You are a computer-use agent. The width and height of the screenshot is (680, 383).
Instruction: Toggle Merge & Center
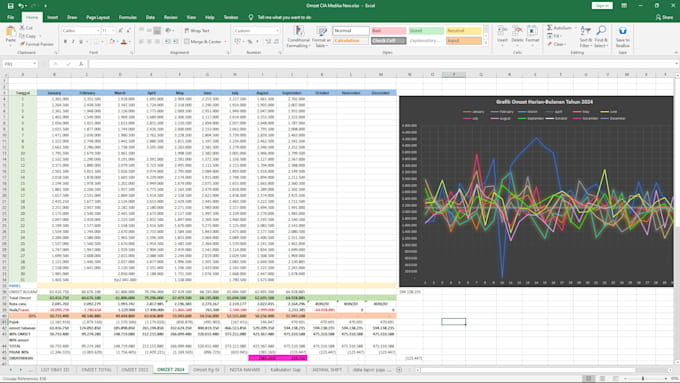click(x=203, y=42)
